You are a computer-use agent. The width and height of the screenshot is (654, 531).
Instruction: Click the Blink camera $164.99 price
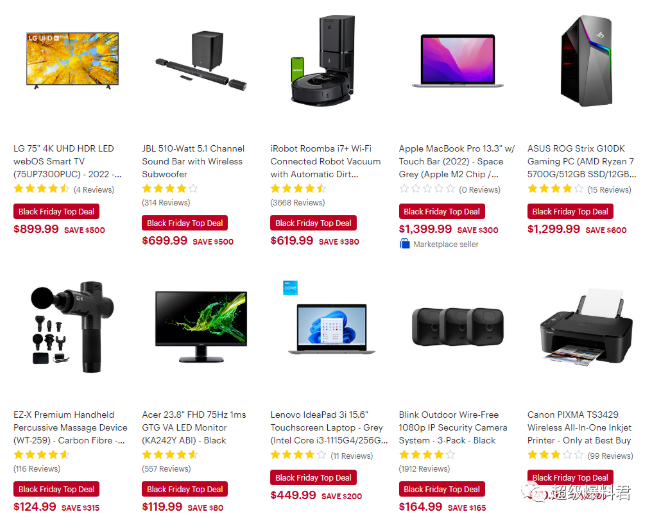point(420,507)
